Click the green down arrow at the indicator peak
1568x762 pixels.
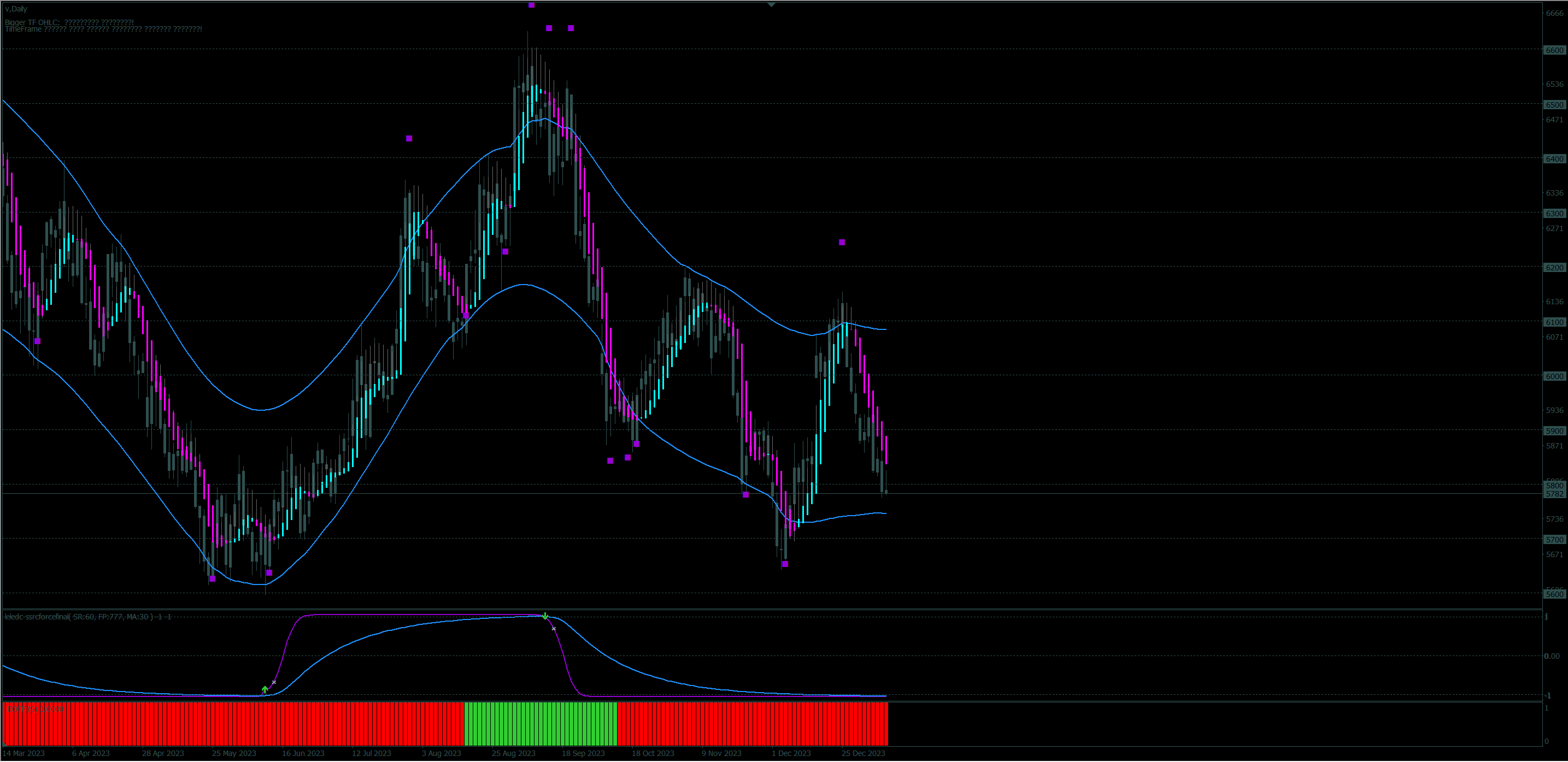click(x=545, y=617)
